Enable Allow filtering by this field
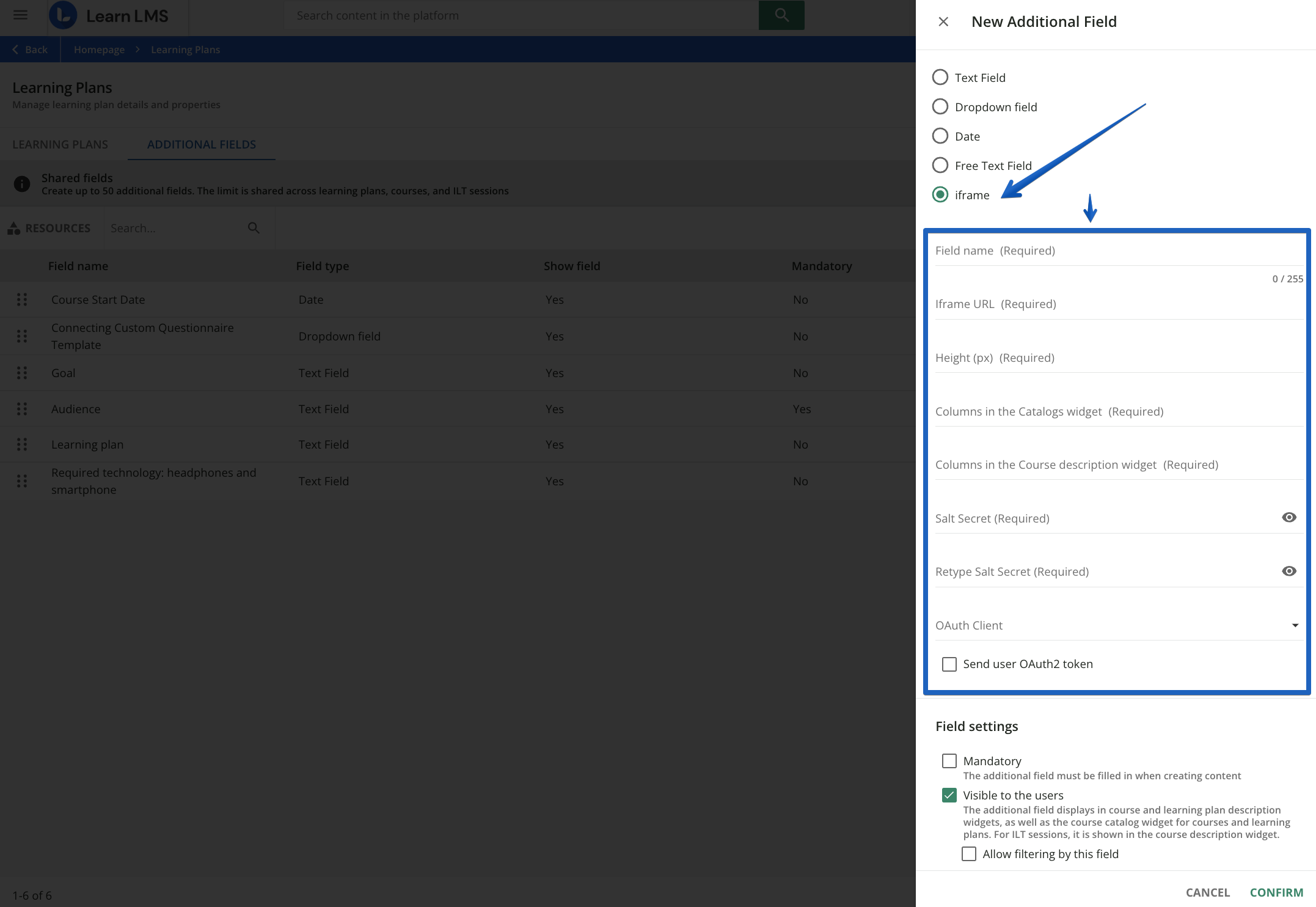This screenshot has width=1316, height=907. point(969,854)
